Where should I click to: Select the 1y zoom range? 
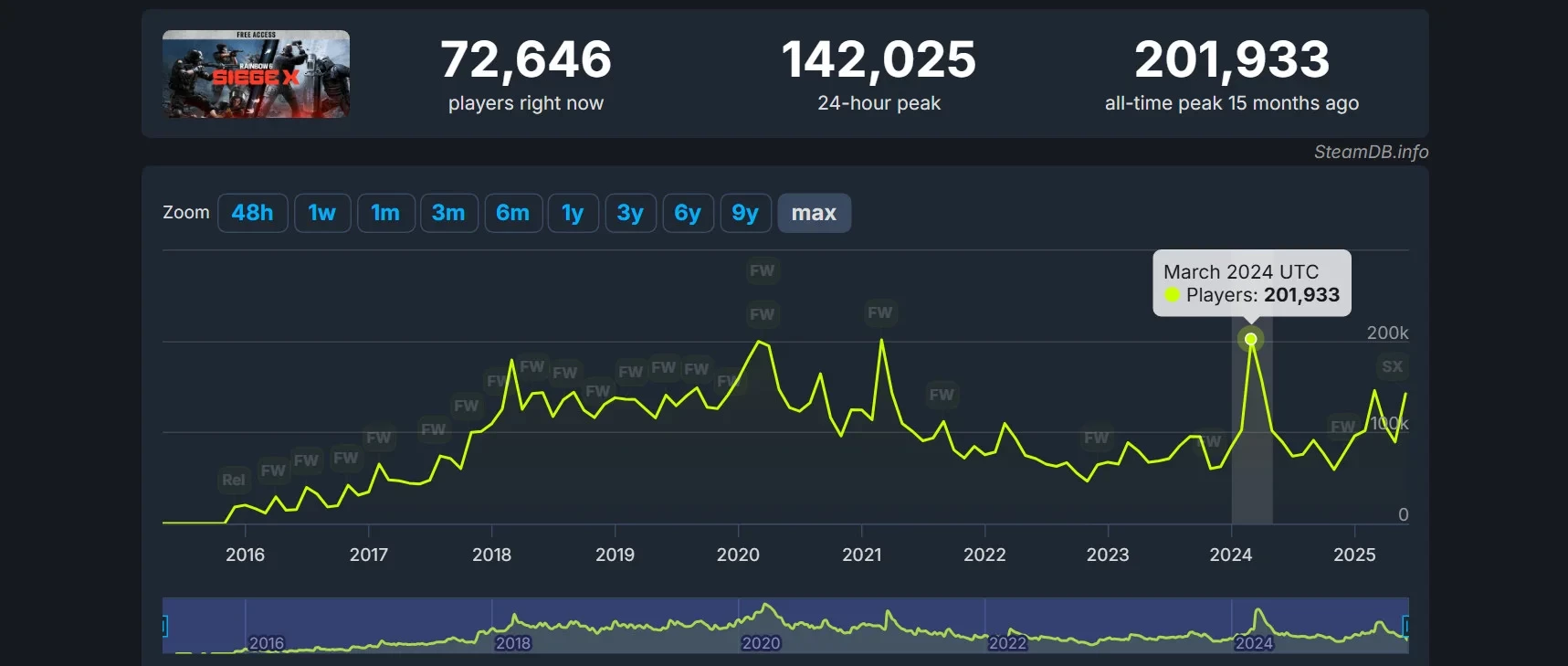pos(573,213)
